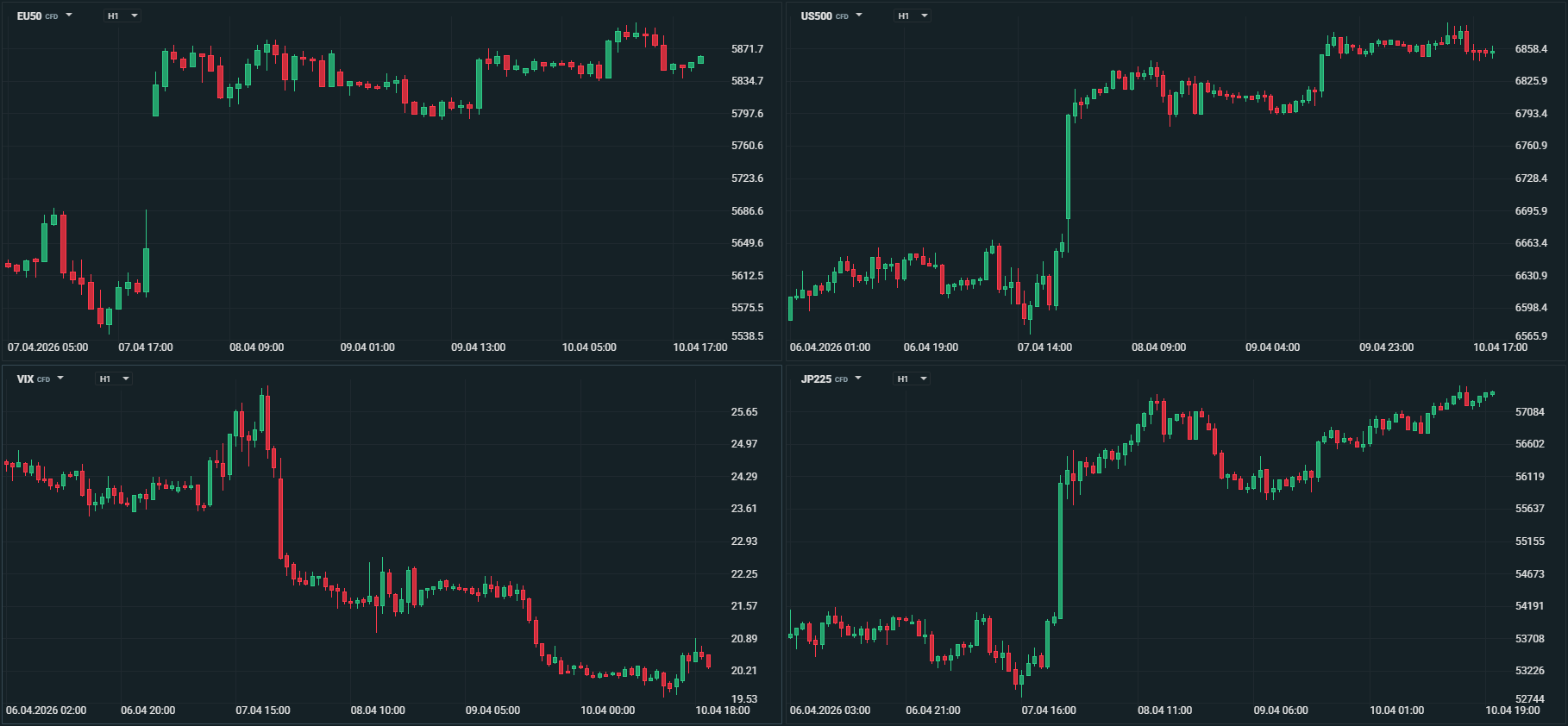Open the JP225 symbol dropdown
Screen dimensions: 1568x726
point(831,379)
